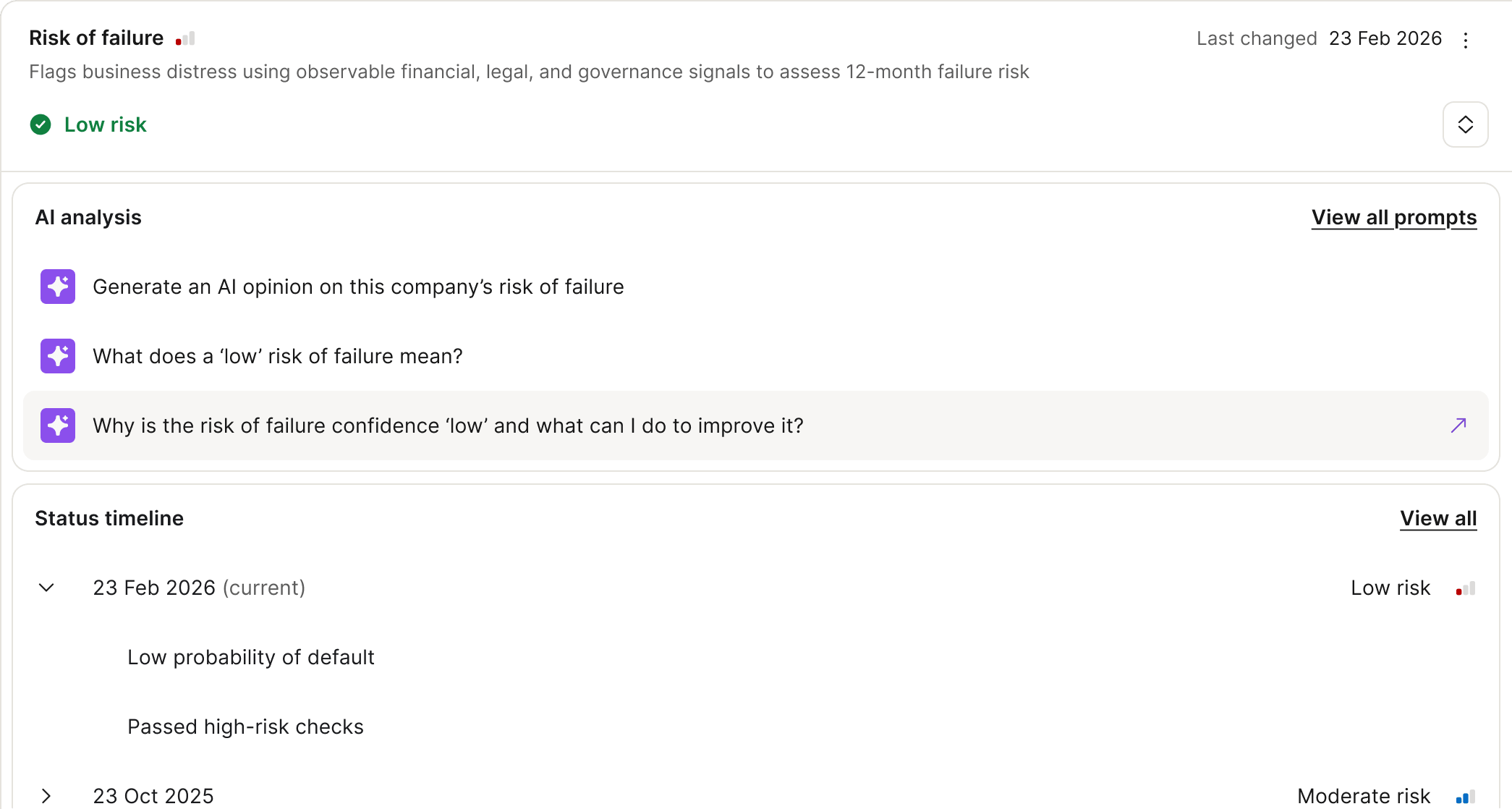This screenshot has width=1512, height=809.
Task: Click sparkle icon beside 'low' risk meaning prompt
Action: 58,356
